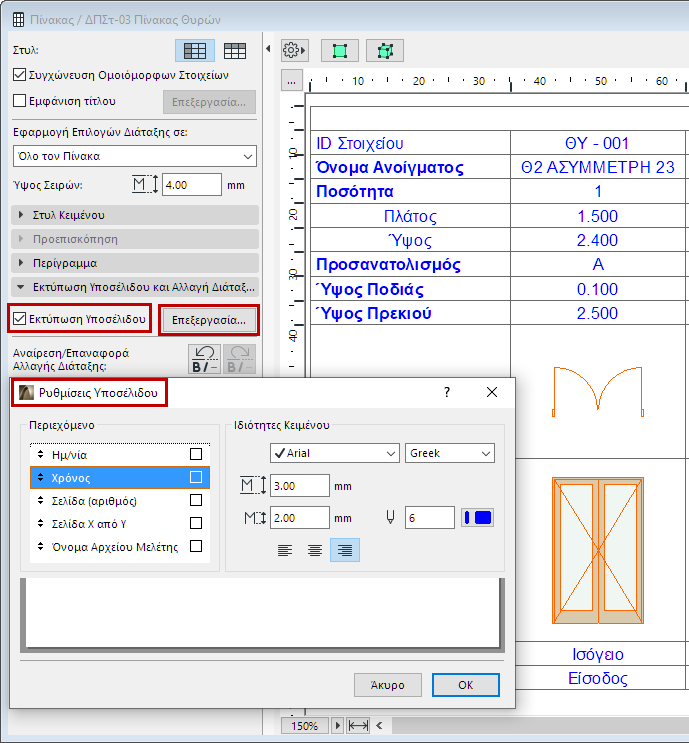Redo the format change
The height and width of the screenshot is (743, 689).
click(240, 359)
